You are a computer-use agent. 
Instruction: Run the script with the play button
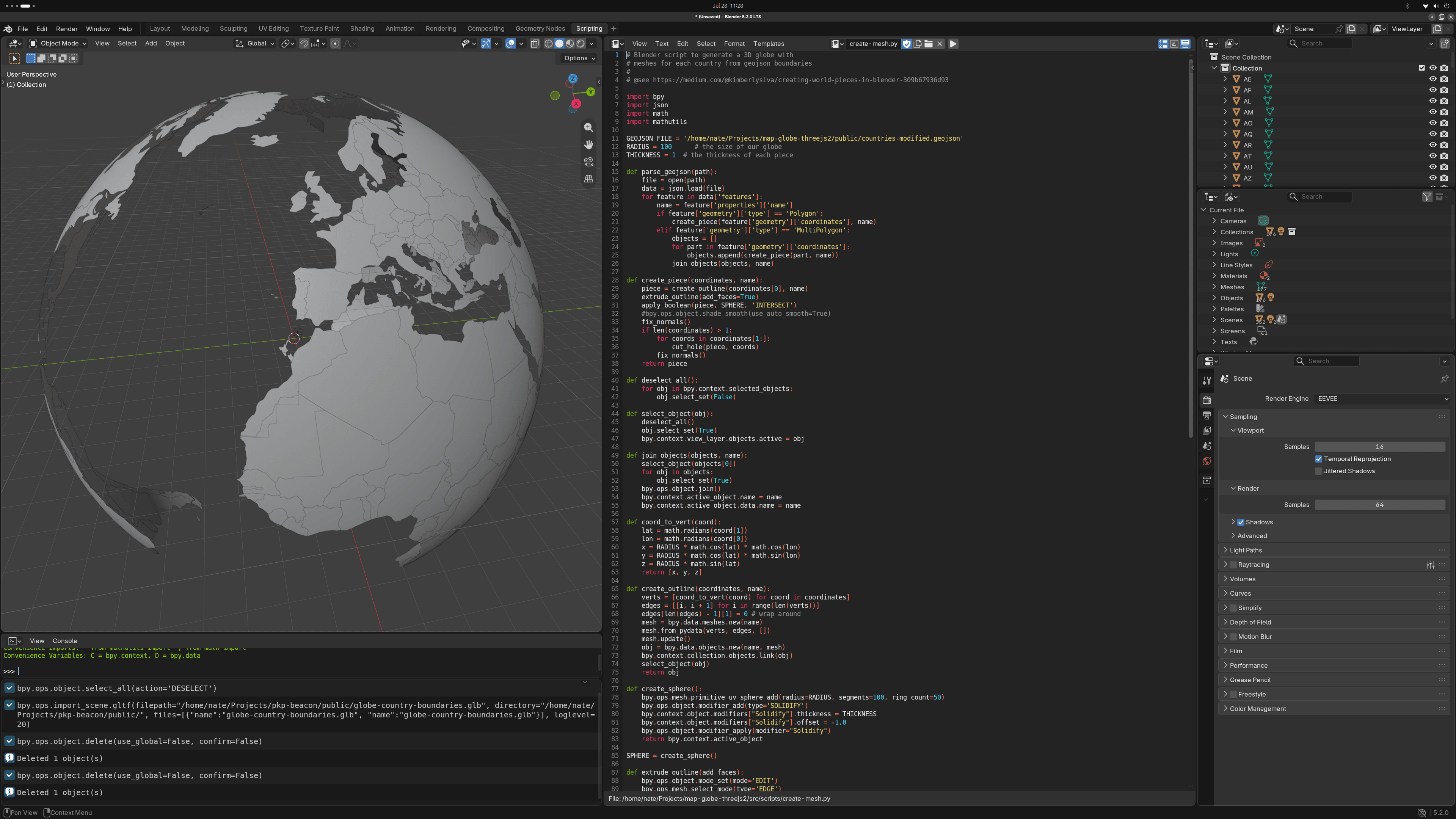pyautogui.click(x=953, y=44)
